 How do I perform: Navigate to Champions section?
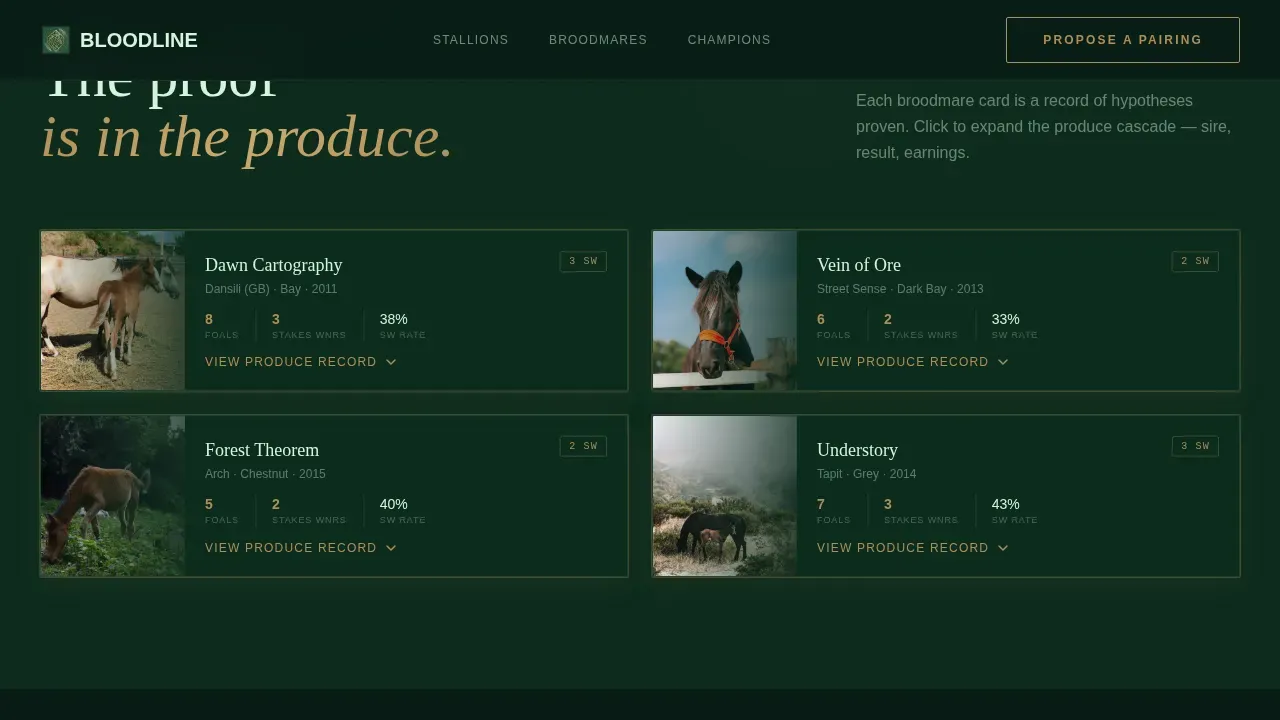pos(729,40)
